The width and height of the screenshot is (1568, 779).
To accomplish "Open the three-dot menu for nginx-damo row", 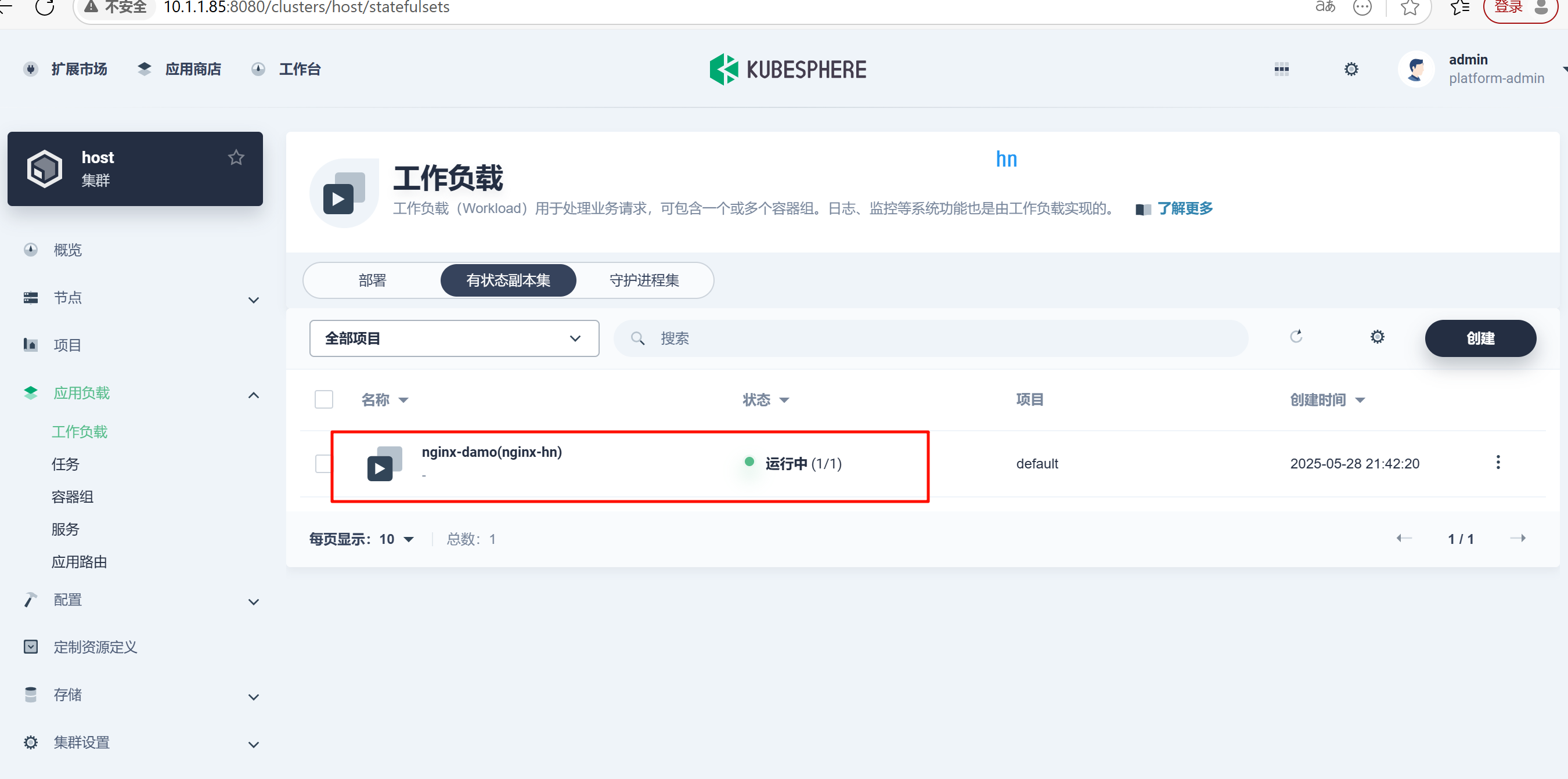I will [x=1497, y=463].
